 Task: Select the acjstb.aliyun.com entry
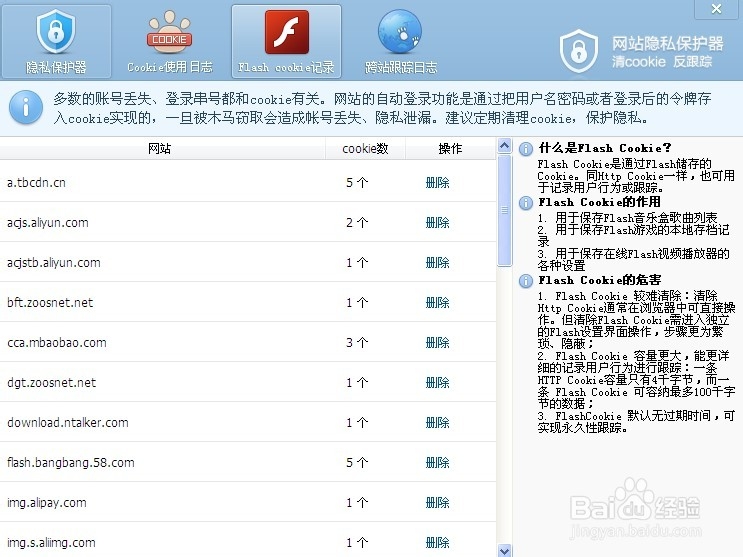pyautogui.click(x=248, y=263)
